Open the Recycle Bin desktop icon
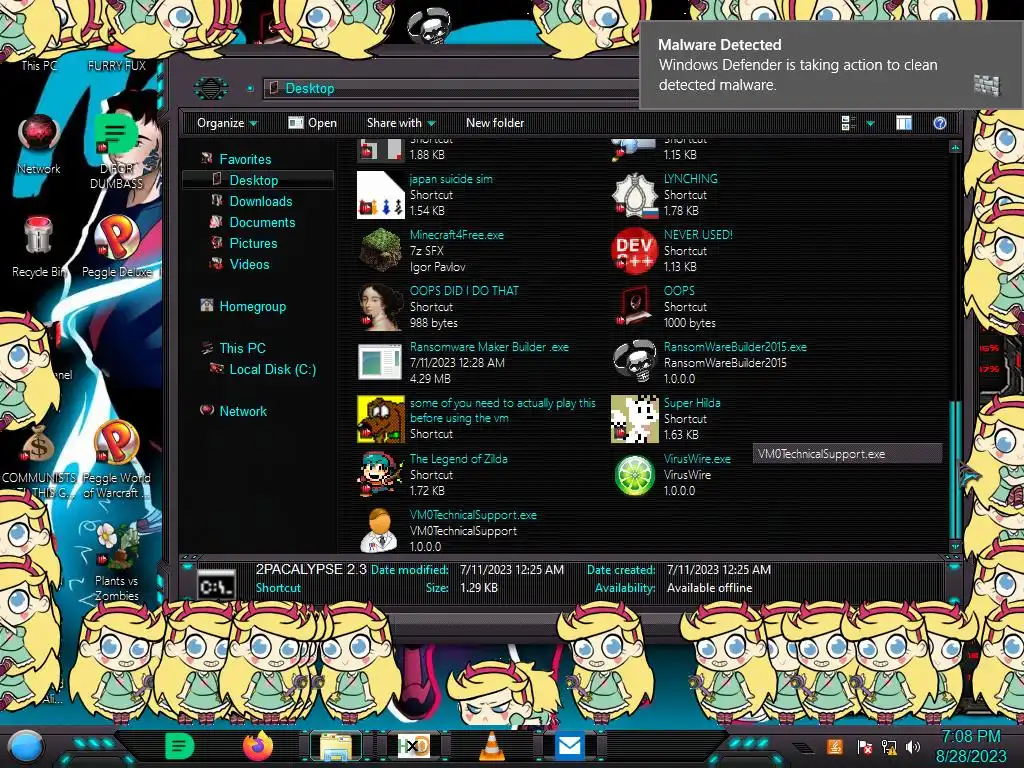Image resolution: width=1024 pixels, height=768 pixels. pyautogui.click(x=39, y=236)
